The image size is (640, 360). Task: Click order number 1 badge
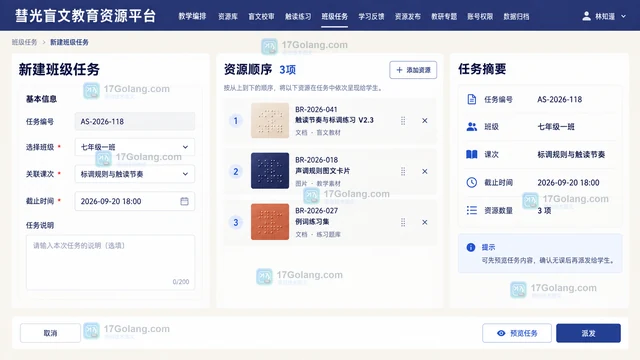(236, 120)
